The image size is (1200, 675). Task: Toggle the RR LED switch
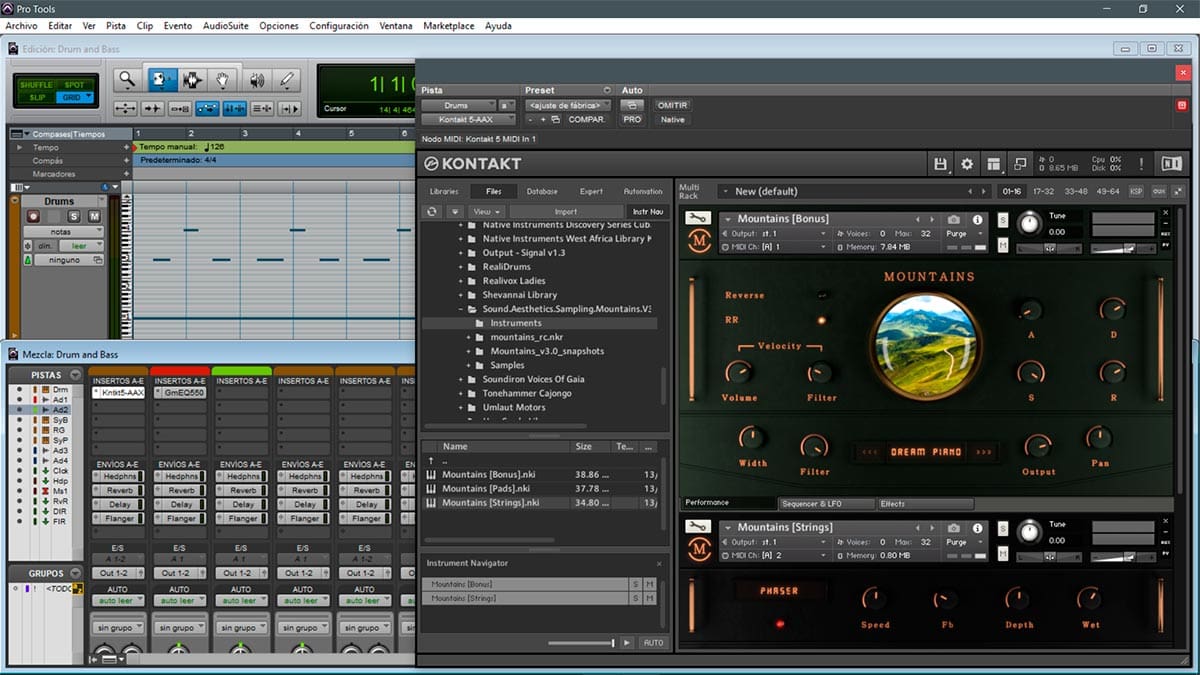point(822,320)
